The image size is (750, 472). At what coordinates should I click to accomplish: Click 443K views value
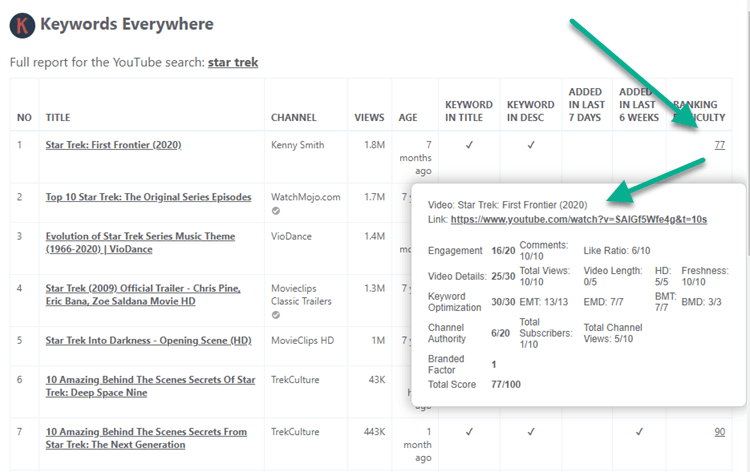click(374, 432)
